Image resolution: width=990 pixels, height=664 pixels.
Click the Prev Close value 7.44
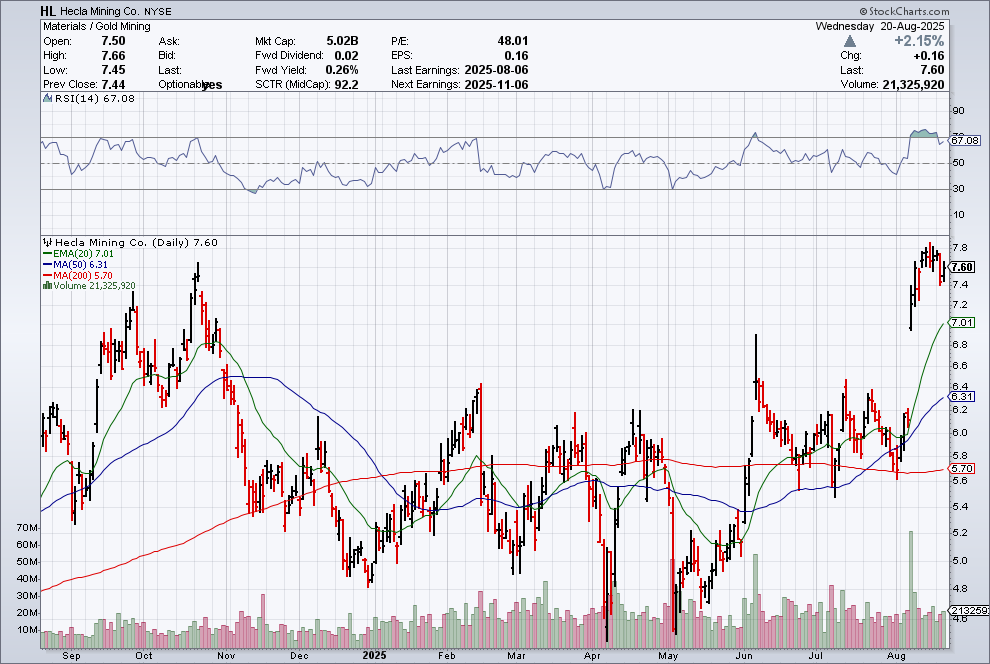[x=114, y=85]
